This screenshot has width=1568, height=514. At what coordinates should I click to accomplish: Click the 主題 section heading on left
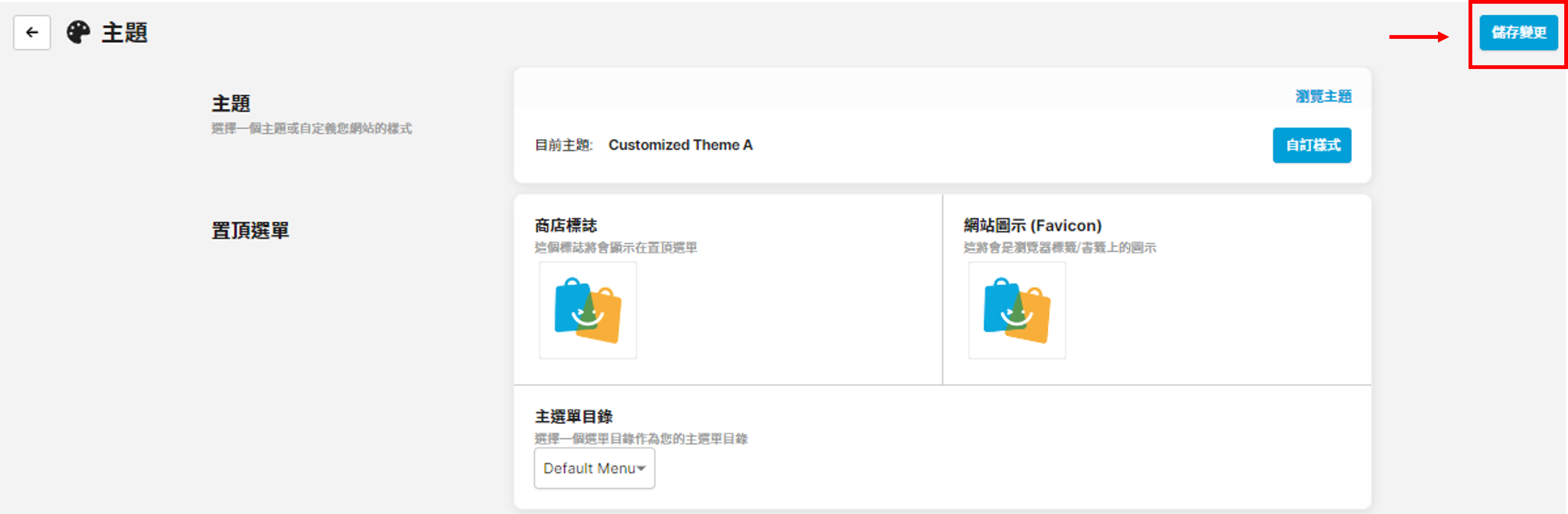coord(231,104)
